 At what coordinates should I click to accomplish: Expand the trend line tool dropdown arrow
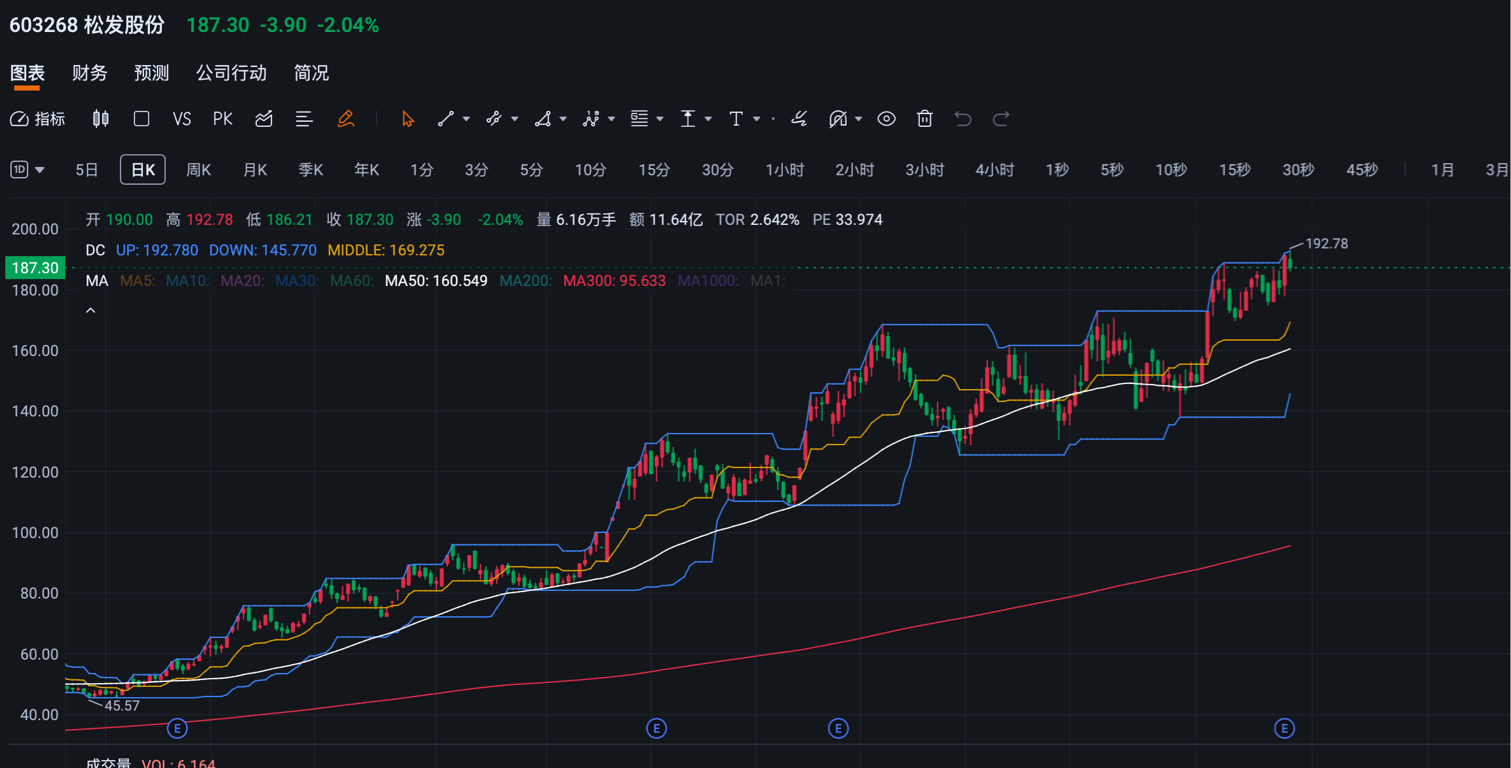click(466, 119)
